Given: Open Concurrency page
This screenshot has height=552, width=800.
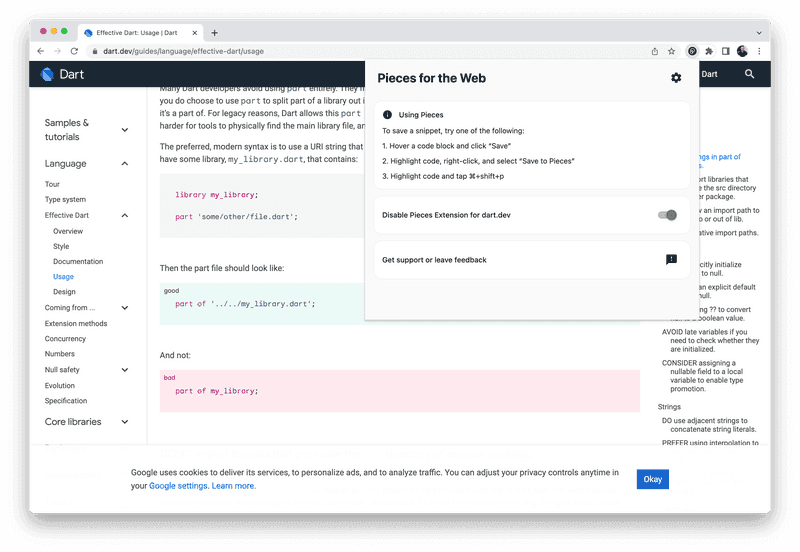Looking at the screenshot, I should (65, 339).
